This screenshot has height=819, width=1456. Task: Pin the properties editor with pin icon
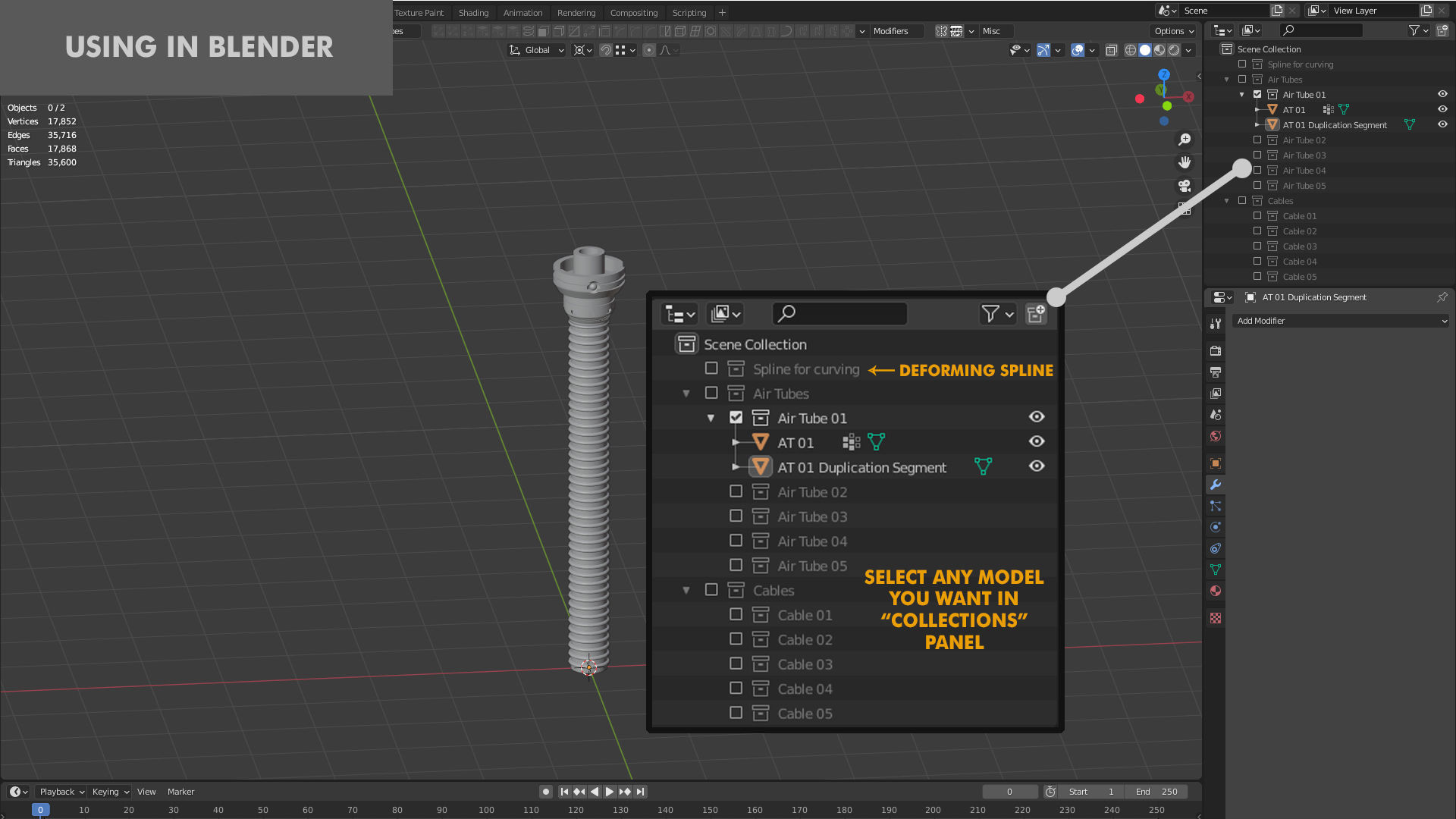[x=1442, y=297]
